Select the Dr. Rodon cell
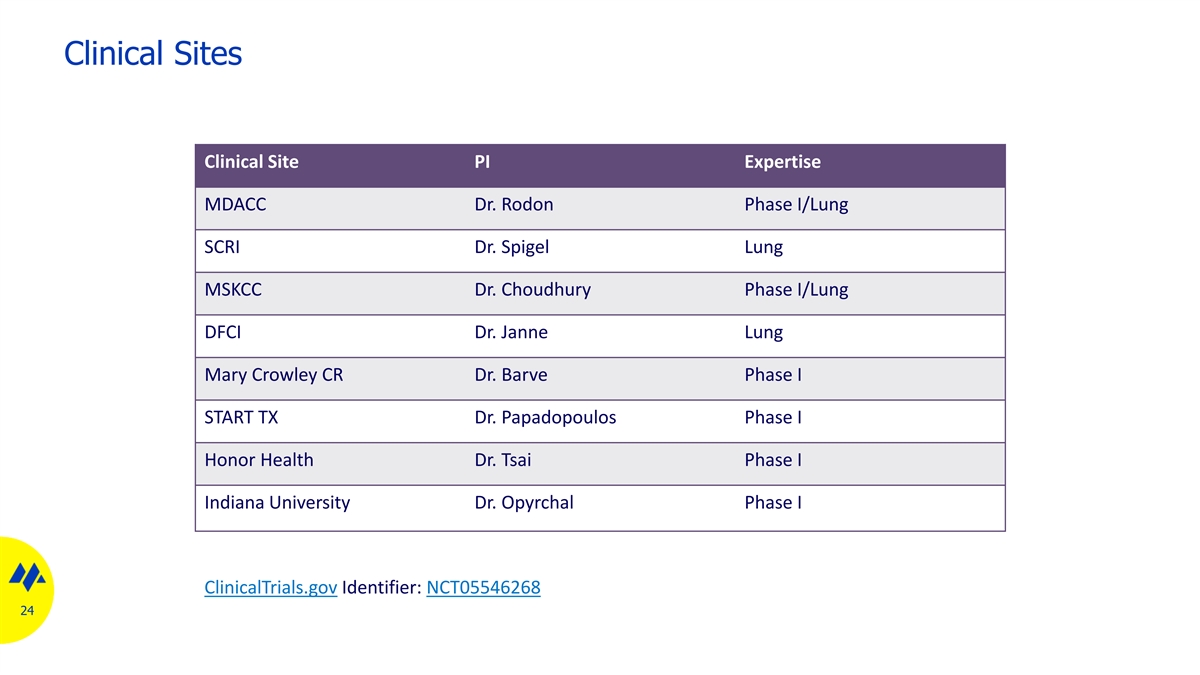The image size is (1200, 675). tap(513, 205)
